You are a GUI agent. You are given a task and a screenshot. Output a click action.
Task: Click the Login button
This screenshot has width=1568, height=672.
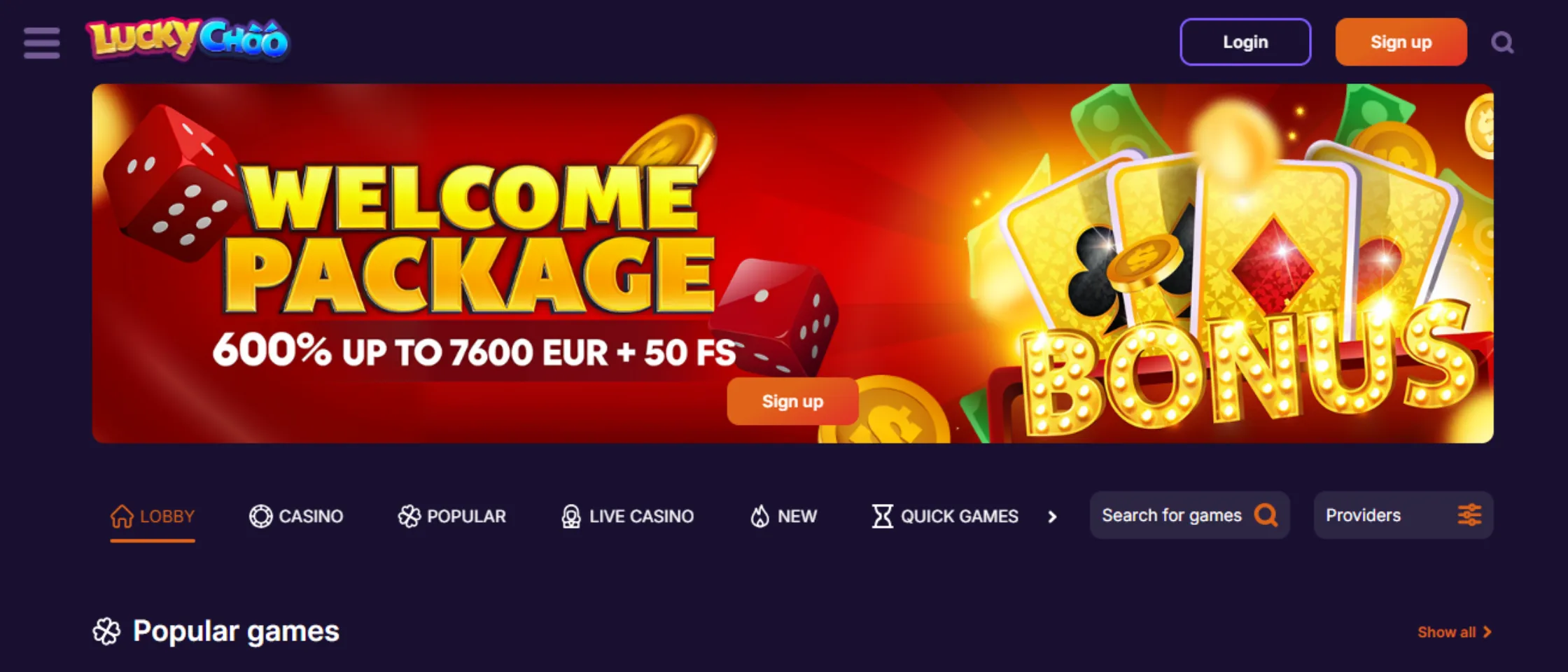click(x=1245, y=42)
